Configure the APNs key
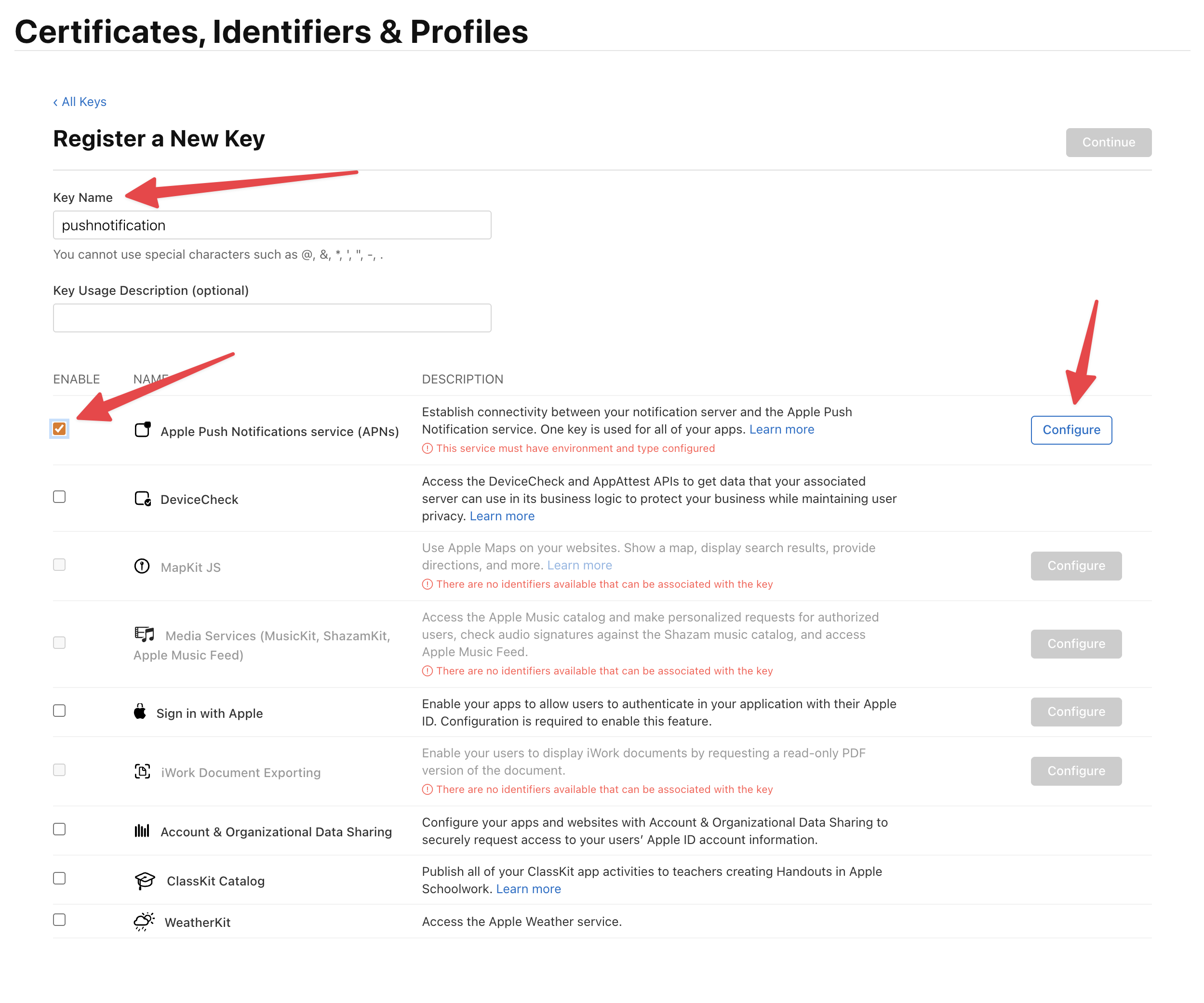Screen dimensions: 1204x1003 coord(1071,430)
